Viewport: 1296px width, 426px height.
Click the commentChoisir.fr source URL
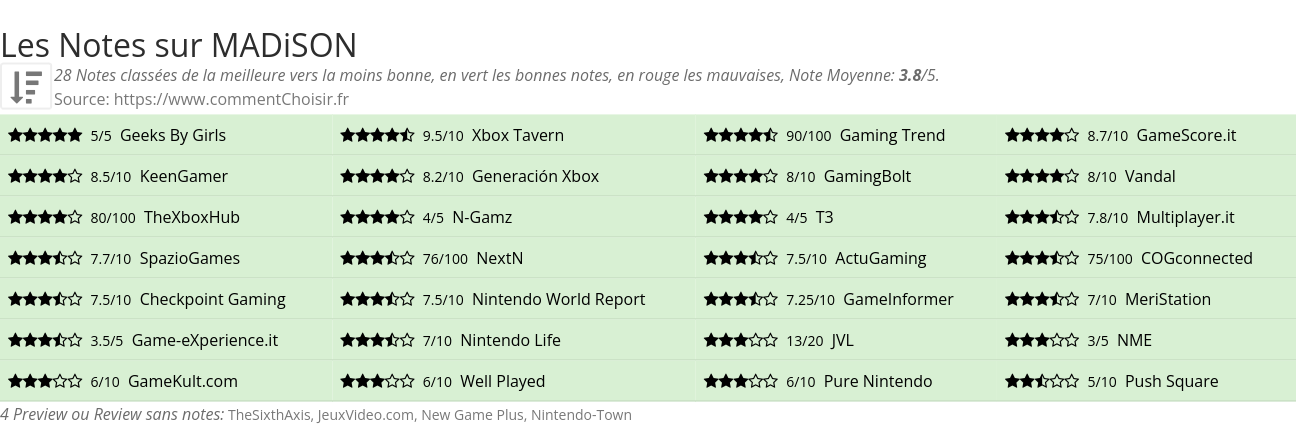coord(231,99)
